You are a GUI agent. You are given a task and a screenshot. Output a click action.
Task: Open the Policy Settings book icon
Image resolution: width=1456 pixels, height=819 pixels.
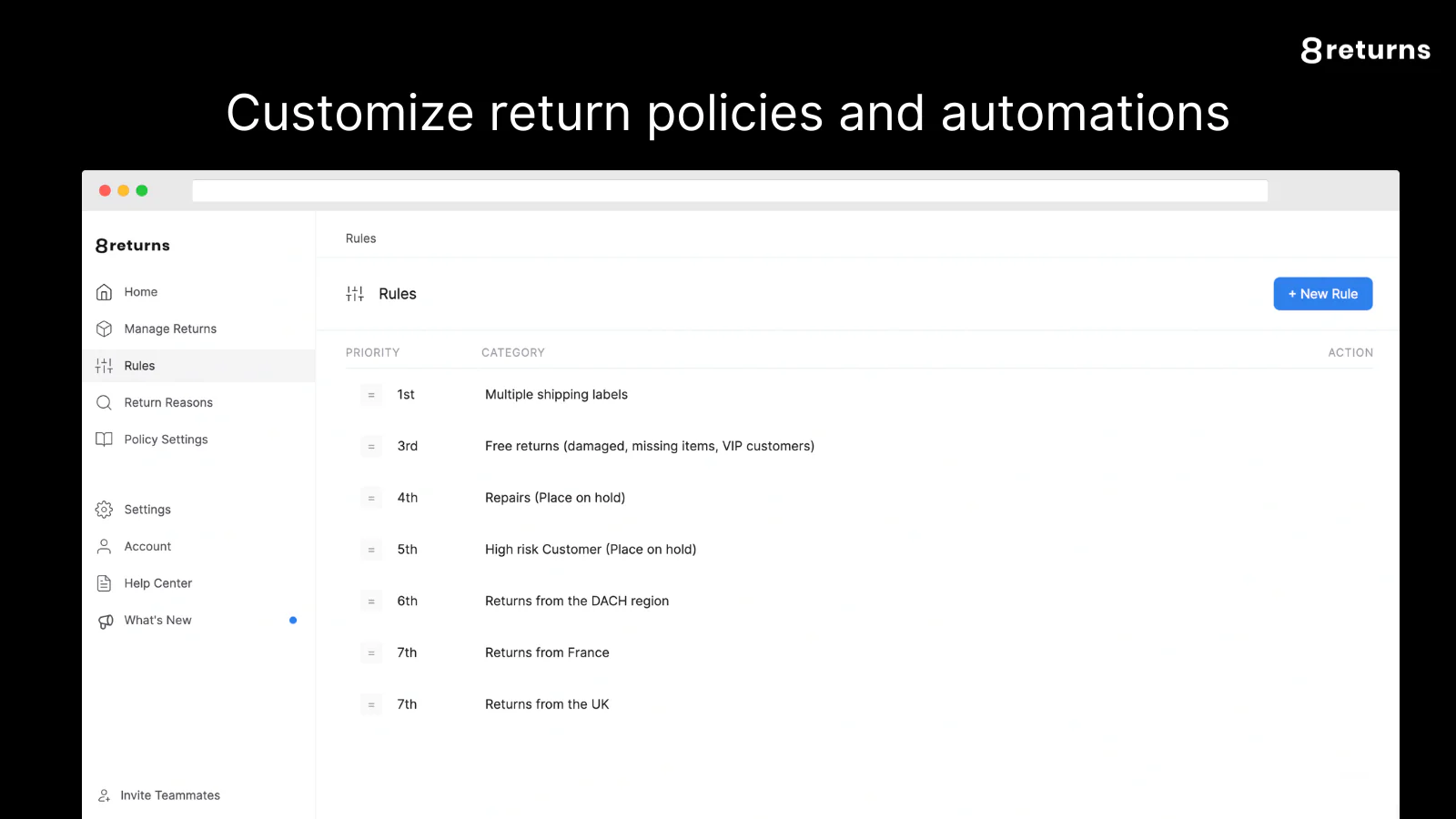click(105, 440)
